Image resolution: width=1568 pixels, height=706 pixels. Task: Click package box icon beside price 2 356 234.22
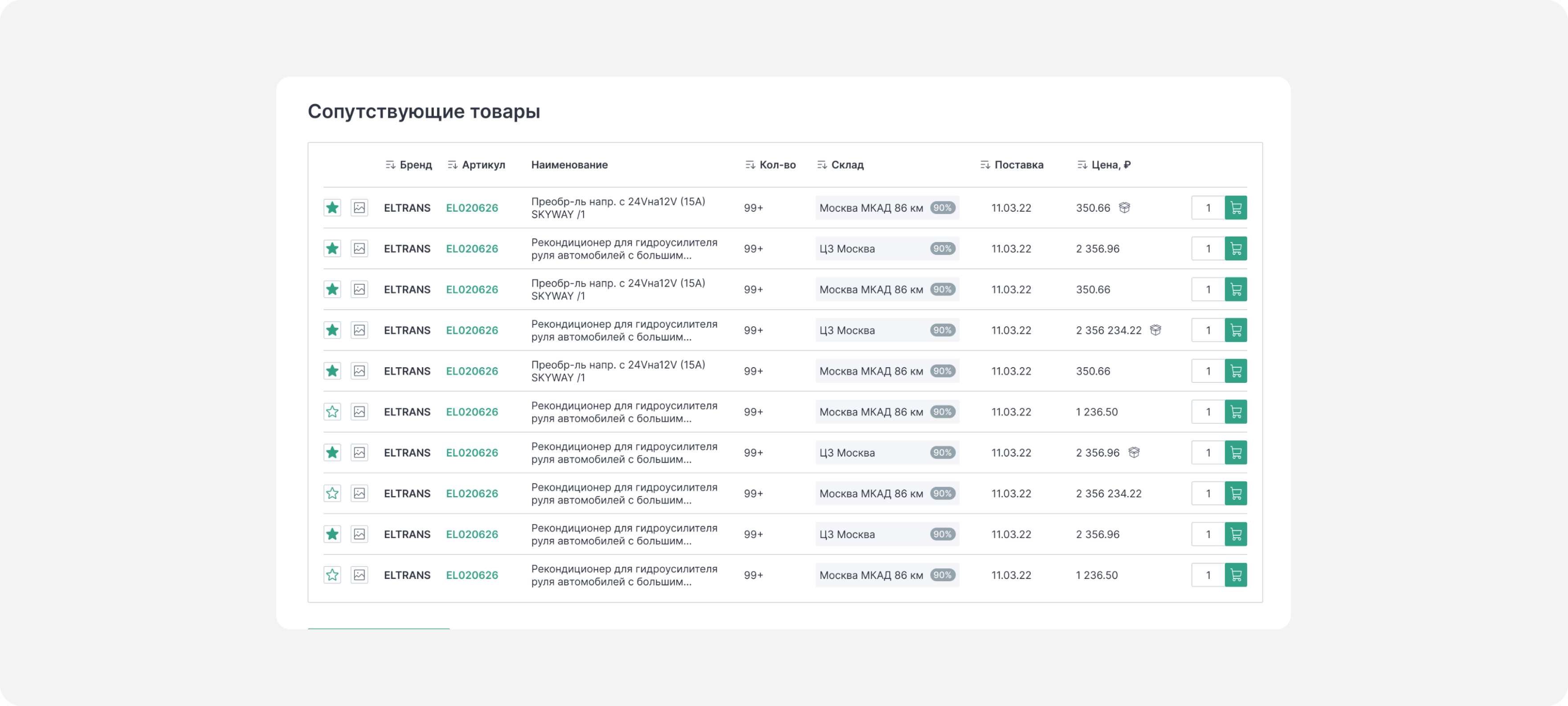click(1156, 330)
